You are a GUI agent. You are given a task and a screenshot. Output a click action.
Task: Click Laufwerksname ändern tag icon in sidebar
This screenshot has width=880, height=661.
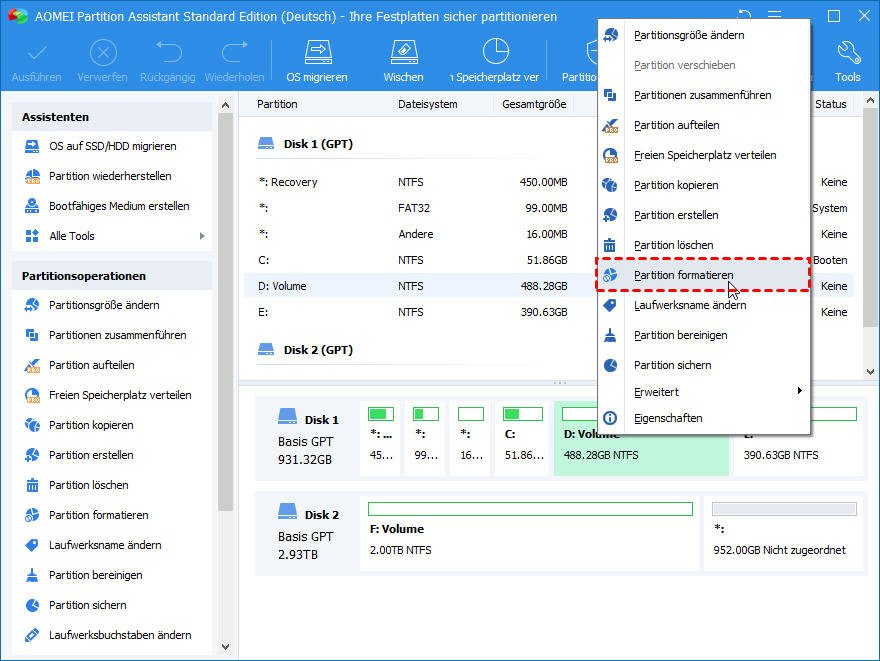pyautogui.click(x=33, y=545)
